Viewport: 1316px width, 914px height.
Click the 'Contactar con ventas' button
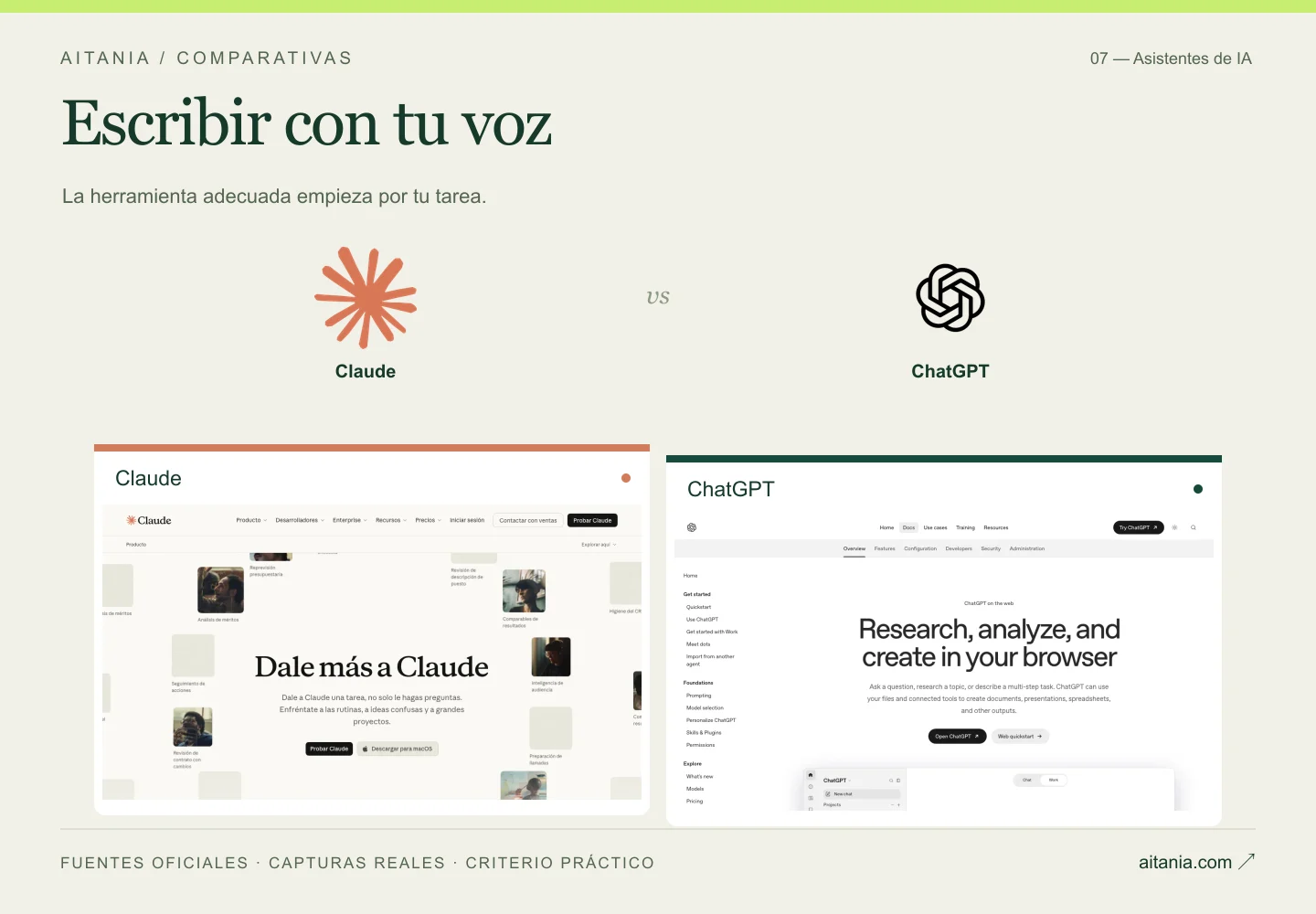point(528,520)
